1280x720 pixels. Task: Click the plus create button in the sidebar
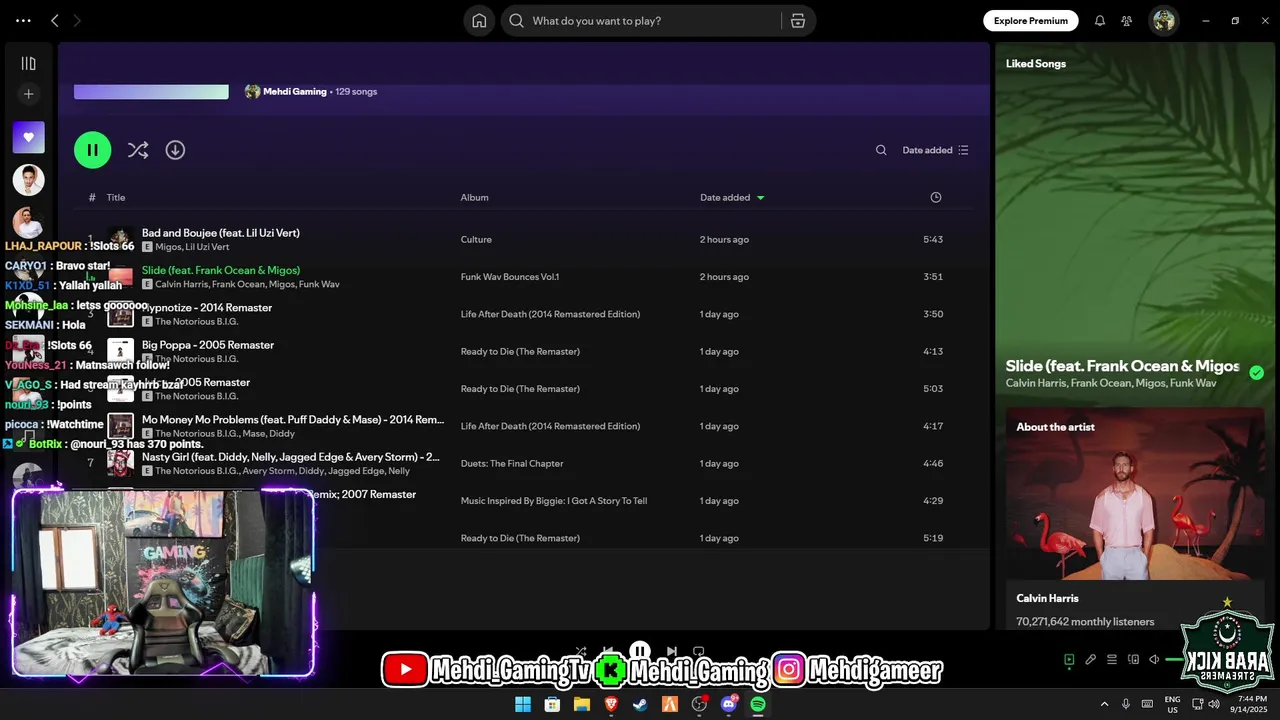click(28, 94)
